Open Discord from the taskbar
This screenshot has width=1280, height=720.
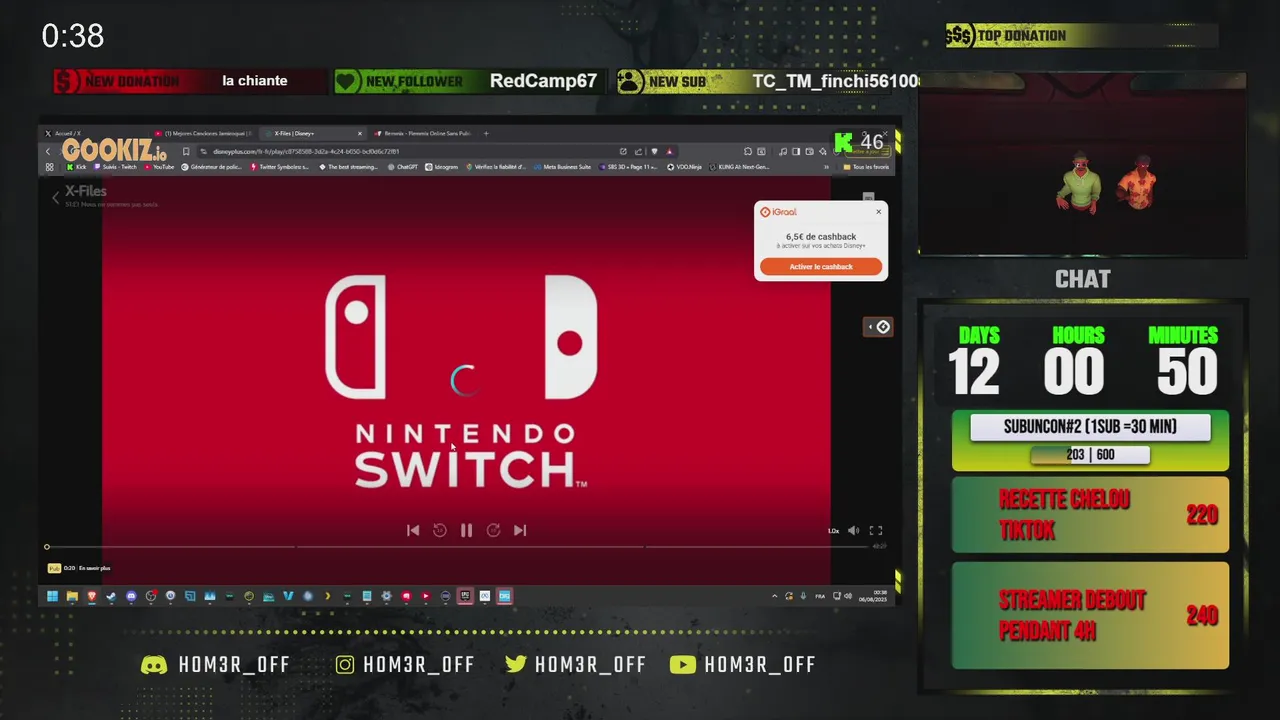[x=131, y=596]
